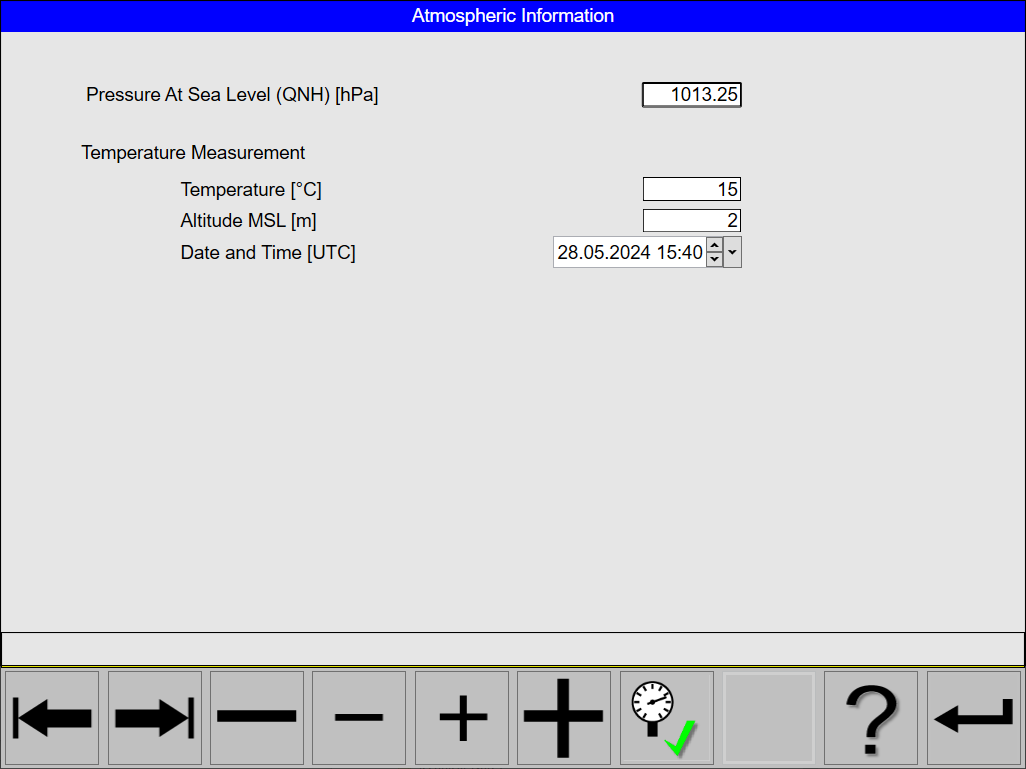Click the blank toolbar button
This screenshot has height=769, width=1026.
[x=768, y=717]
